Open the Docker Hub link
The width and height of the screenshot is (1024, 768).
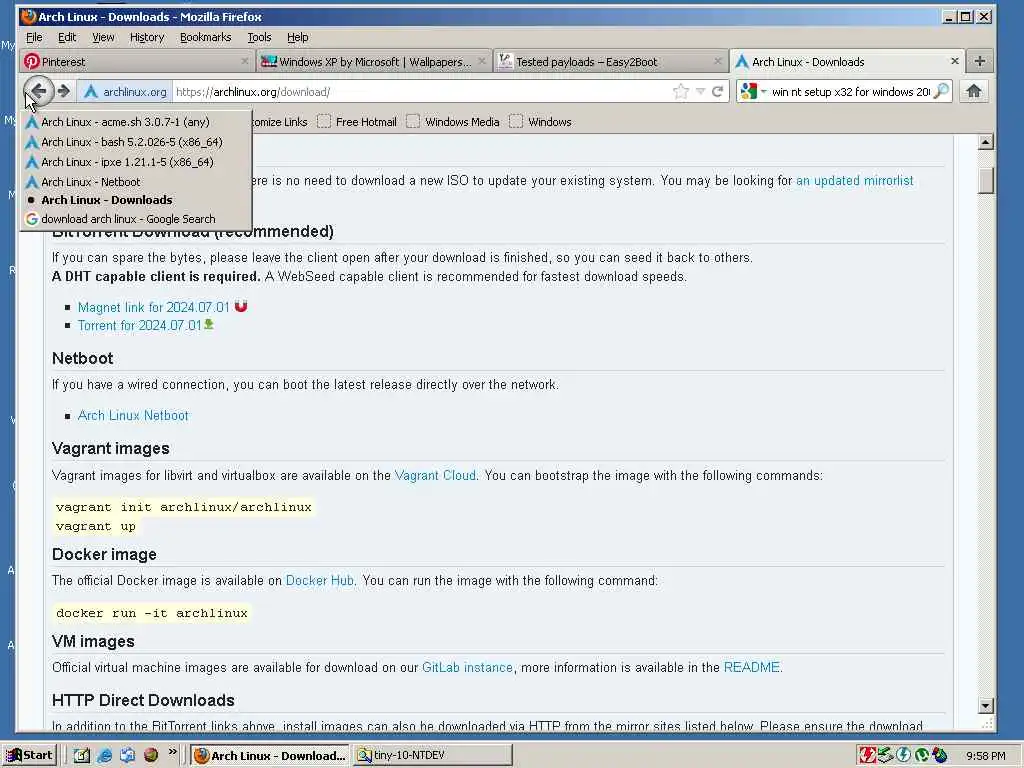coord(319,581)
